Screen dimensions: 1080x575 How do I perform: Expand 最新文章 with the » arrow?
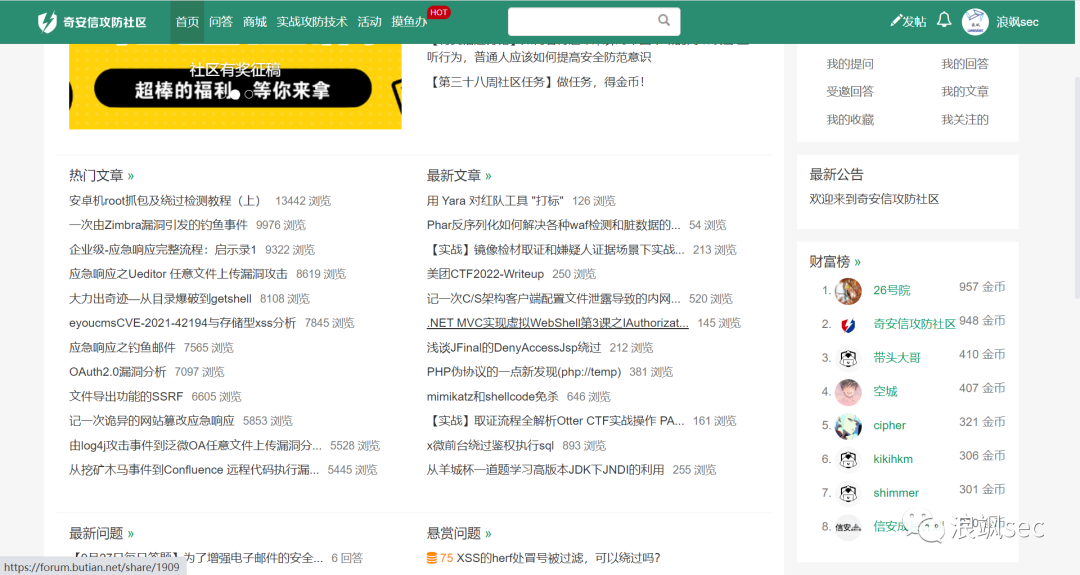pos(488,176)
